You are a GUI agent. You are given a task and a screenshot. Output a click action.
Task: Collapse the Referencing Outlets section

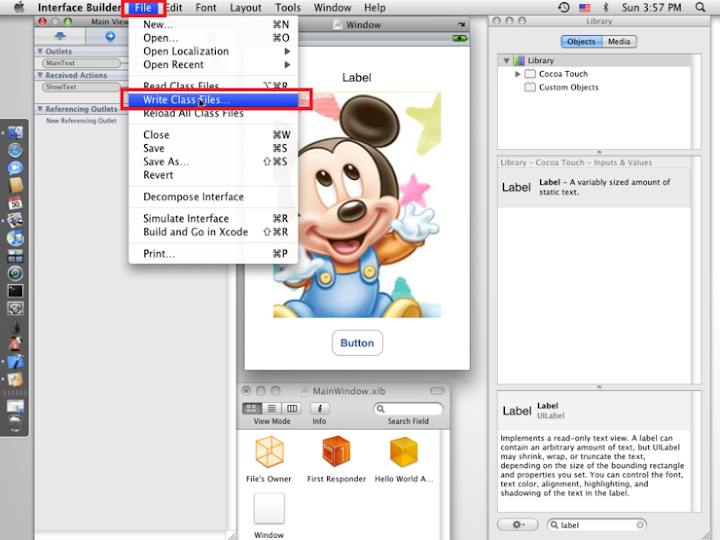pyautogui.click(x=40, y=109)
